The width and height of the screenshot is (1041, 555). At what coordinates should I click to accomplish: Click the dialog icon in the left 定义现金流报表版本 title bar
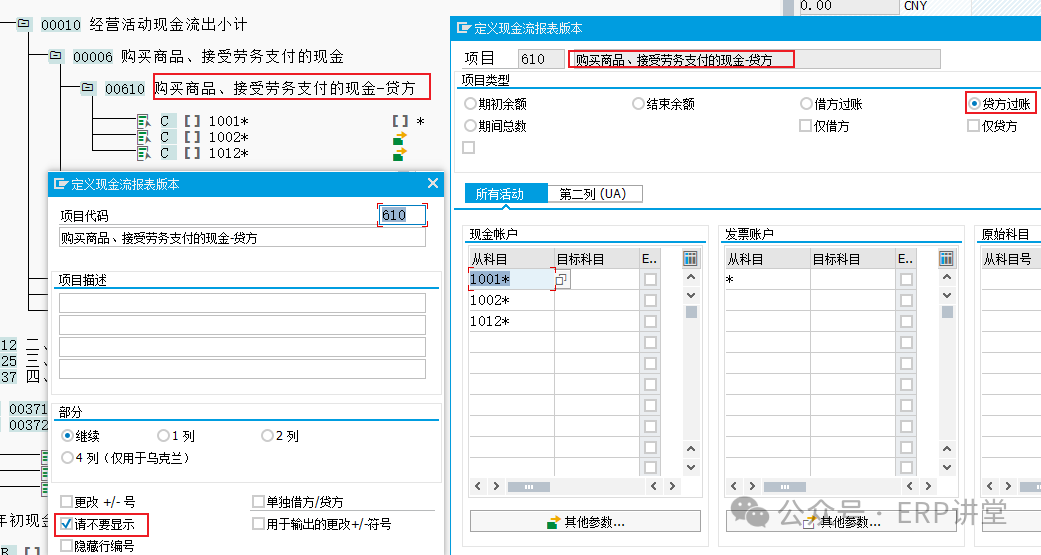pyautogui.click(x=60, y=184)
